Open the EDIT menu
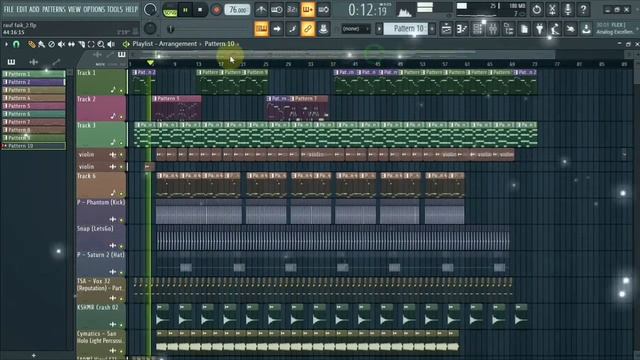 22,9
